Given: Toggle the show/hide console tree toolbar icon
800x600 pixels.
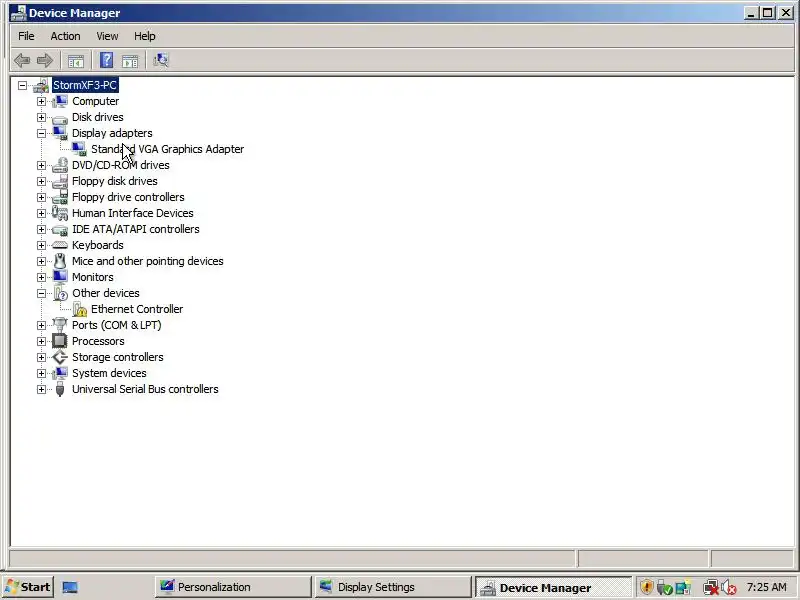Looking at the screenshot, I should tap(76, 61).
